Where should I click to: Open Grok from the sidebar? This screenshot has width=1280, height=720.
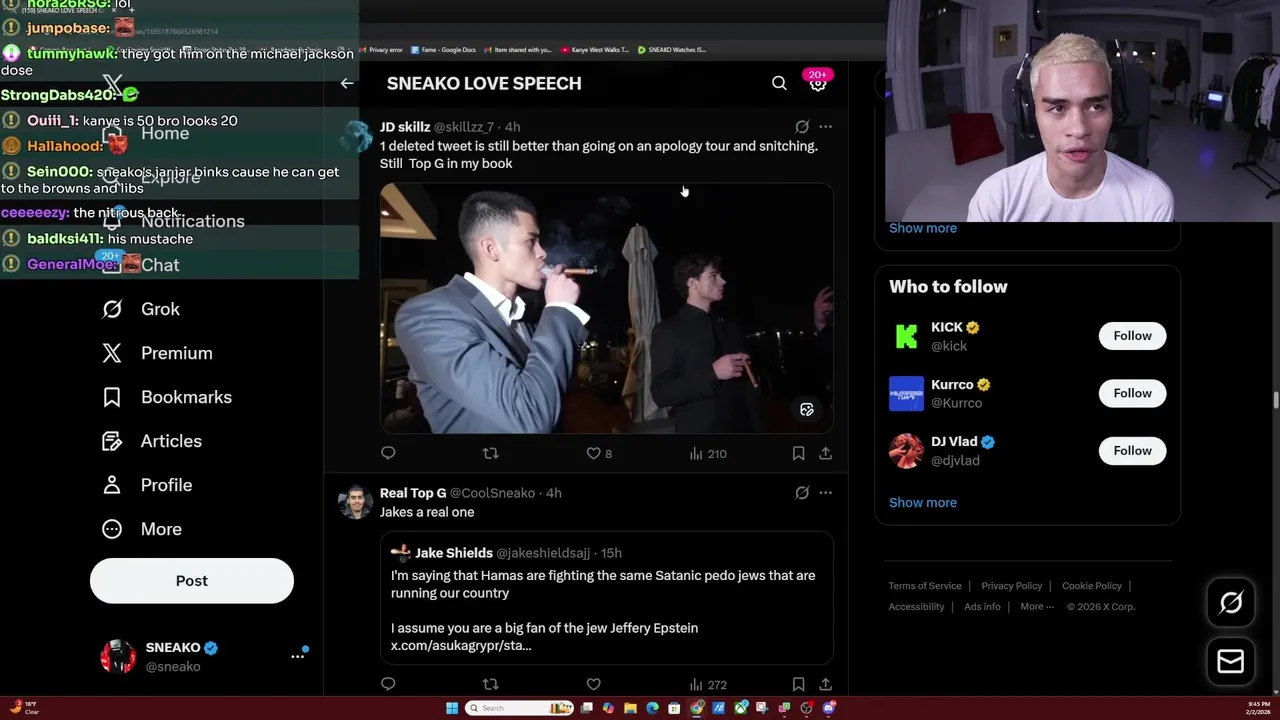pyautogui.click(x=141, y=309)
